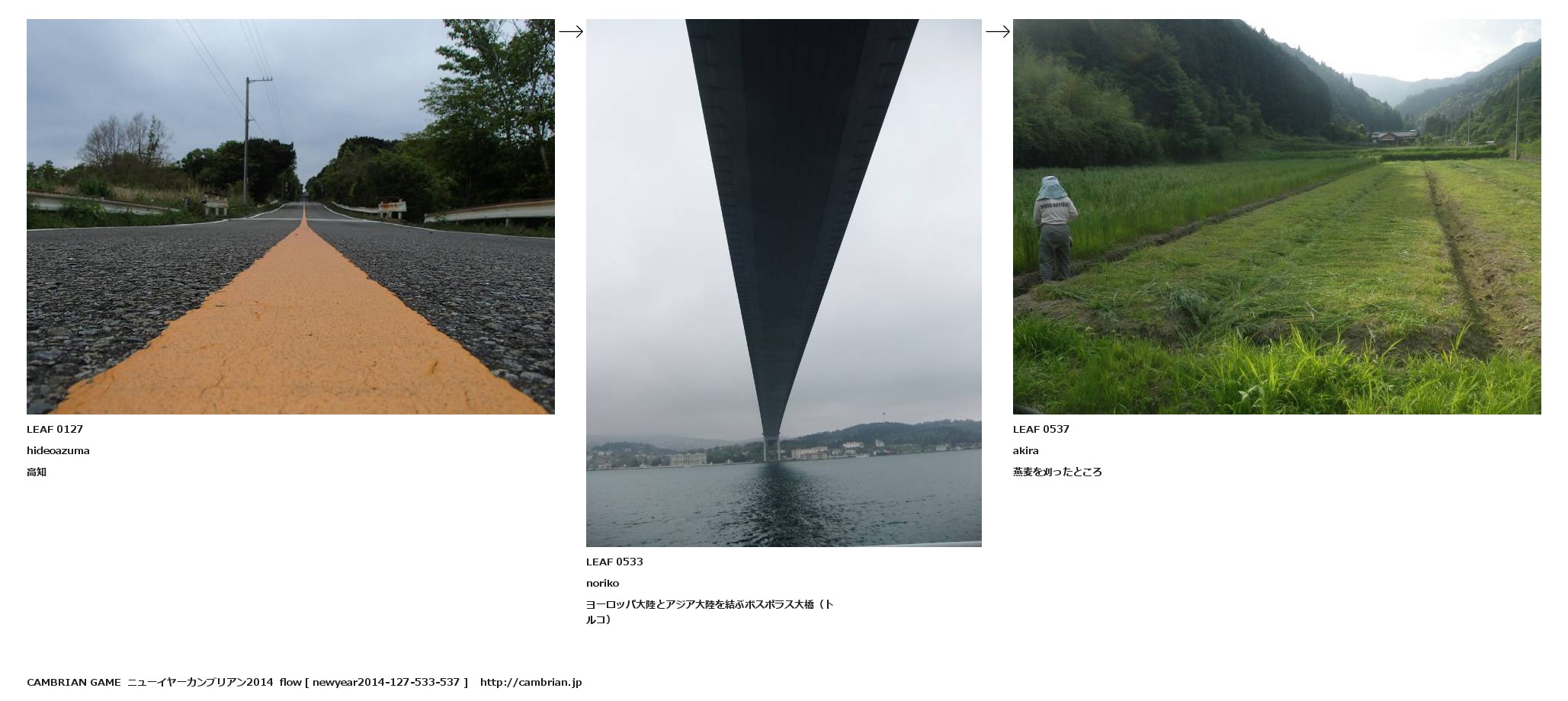The height and width of the screenshot is (701, 1568).
Task: Open the http://cambrian.jp link
Action: (531, 682)
